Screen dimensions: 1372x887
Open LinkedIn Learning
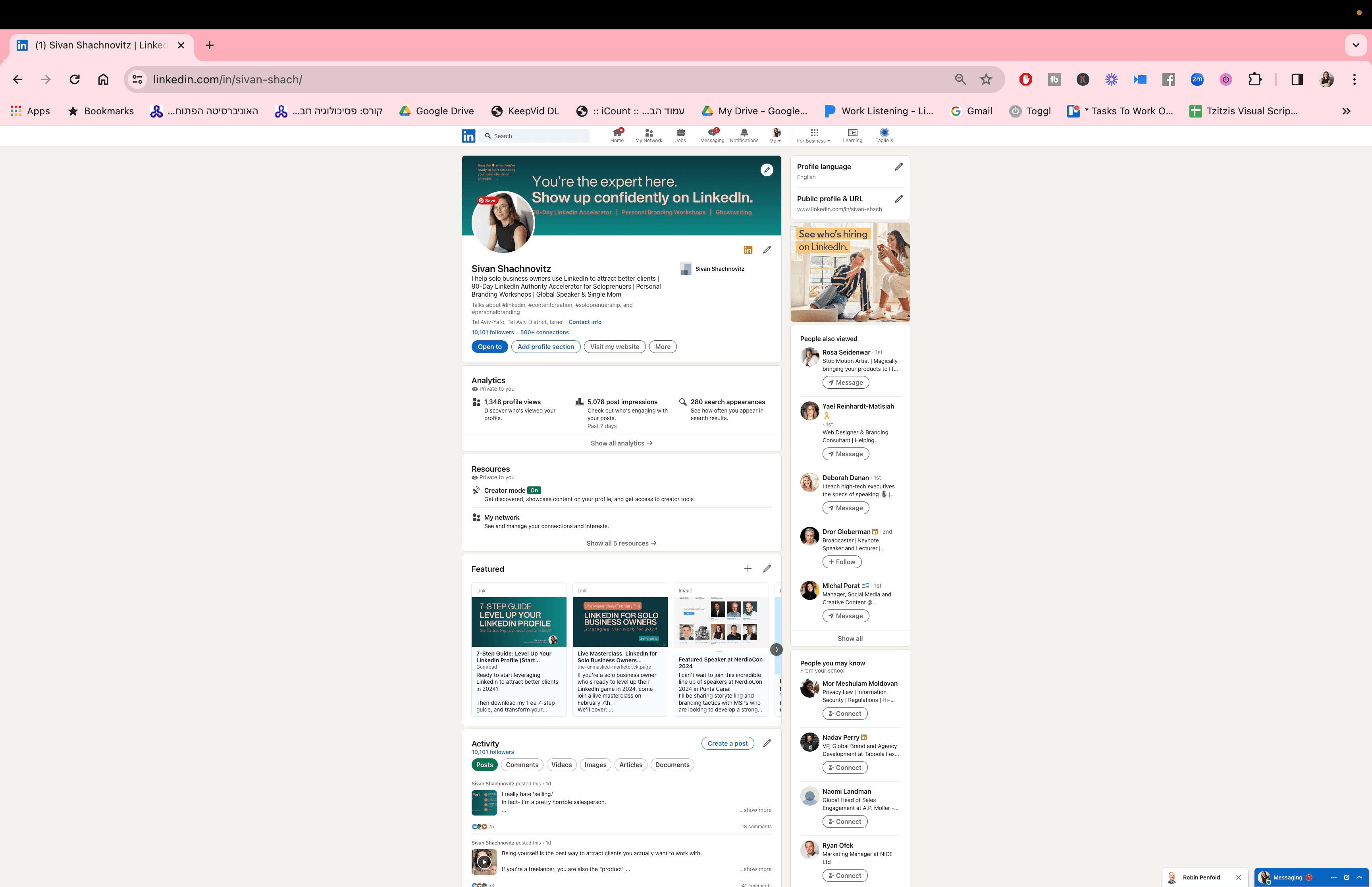(x=853, y=136)
